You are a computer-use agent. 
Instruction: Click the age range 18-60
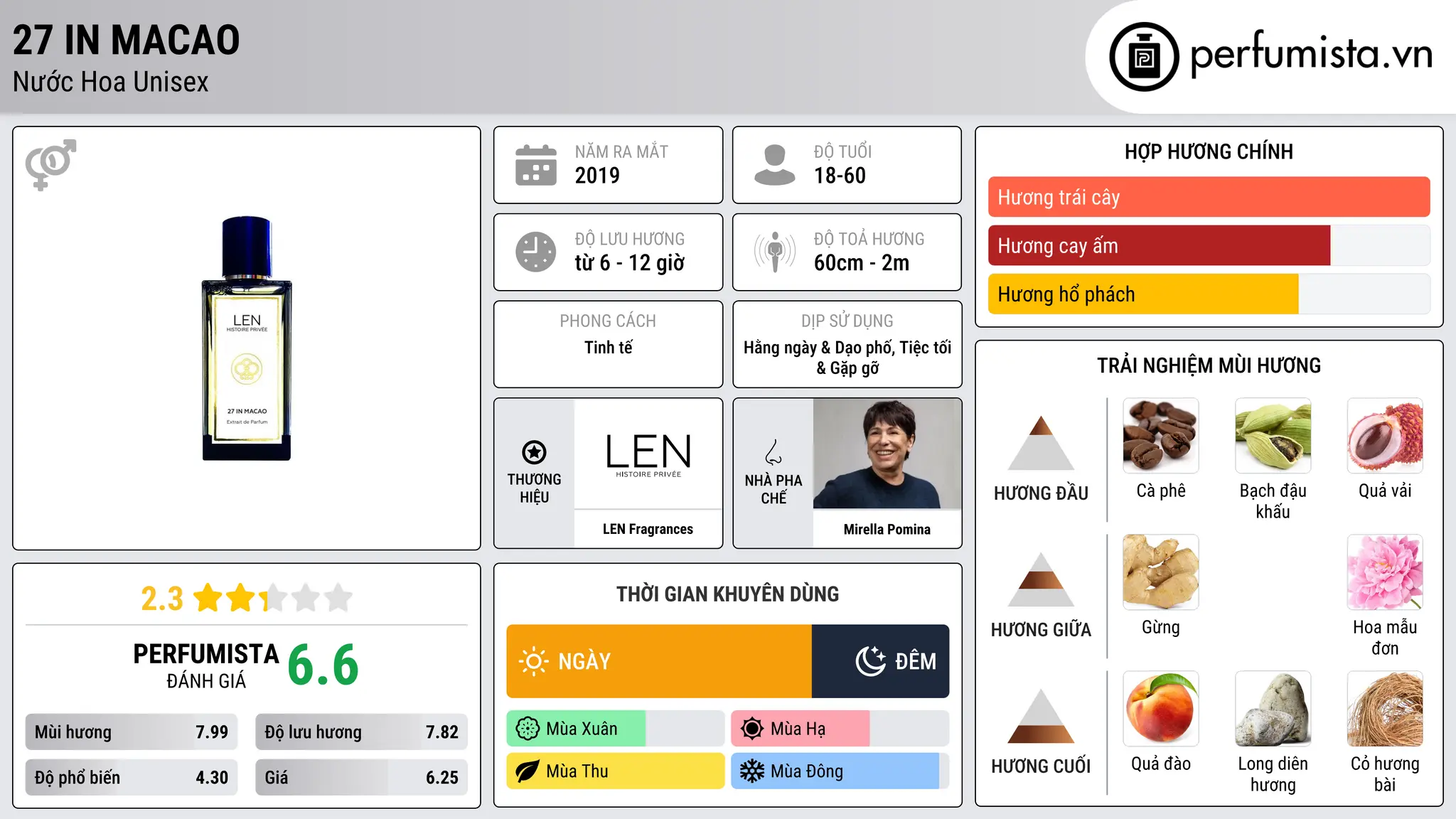coord(840,176)
